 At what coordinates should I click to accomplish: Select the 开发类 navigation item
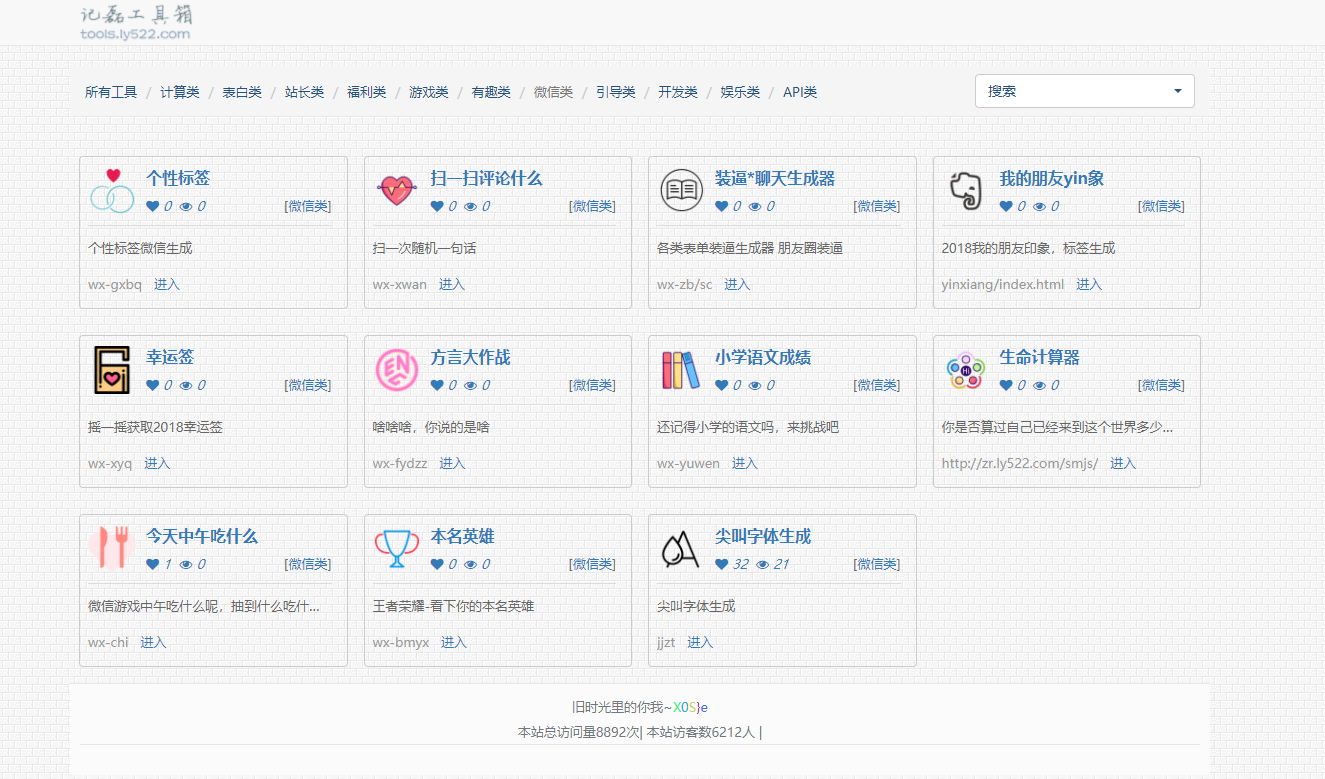click(x=677, y=91)
